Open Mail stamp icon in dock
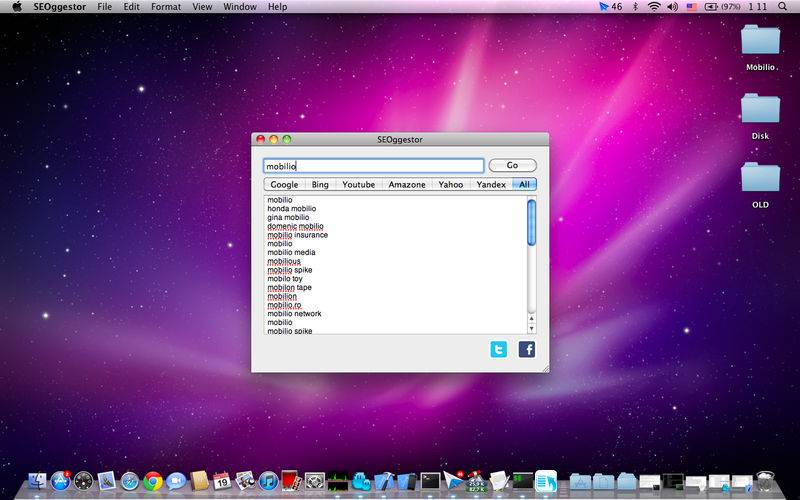 107,481
